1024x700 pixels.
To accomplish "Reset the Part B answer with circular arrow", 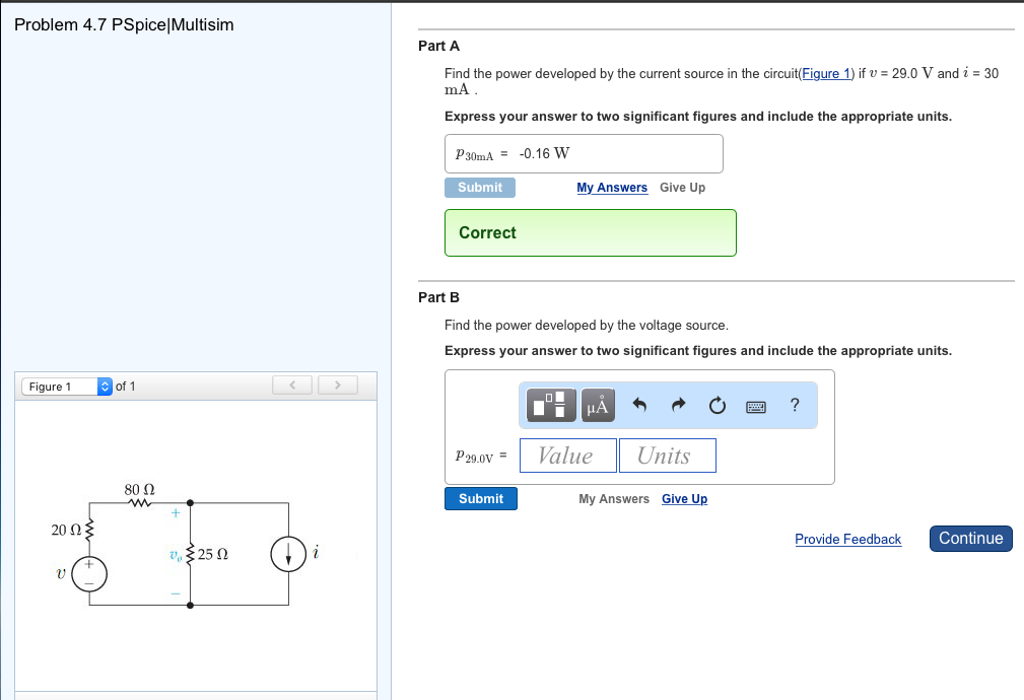I will (x=716, y=404).
